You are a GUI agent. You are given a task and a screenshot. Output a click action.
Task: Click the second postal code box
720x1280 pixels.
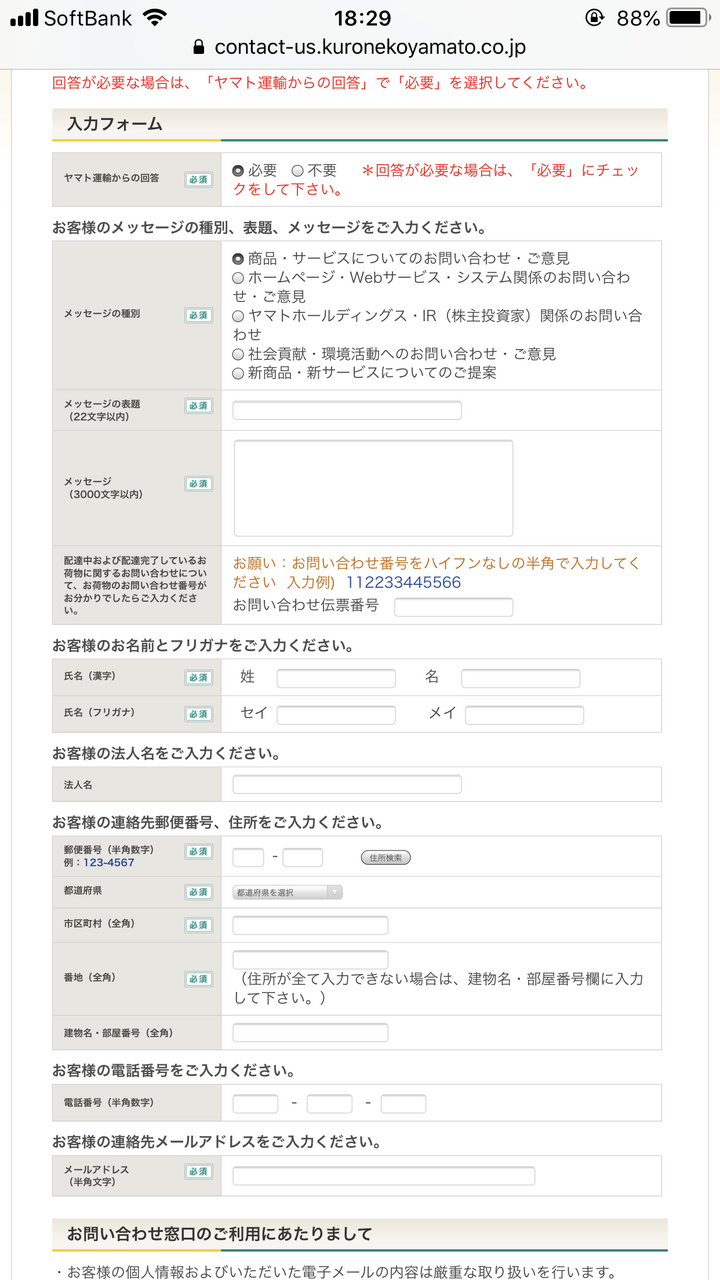303,857
